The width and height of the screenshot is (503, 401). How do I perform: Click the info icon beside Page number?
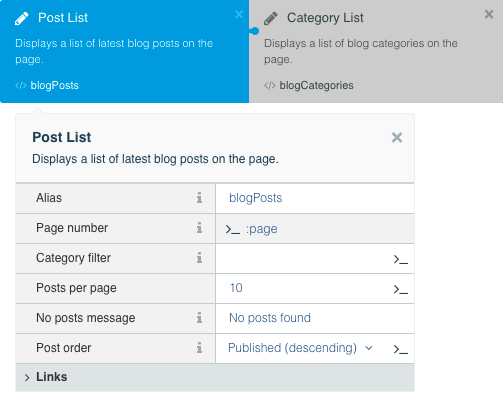pyautogui.click(x=199, y=228)
